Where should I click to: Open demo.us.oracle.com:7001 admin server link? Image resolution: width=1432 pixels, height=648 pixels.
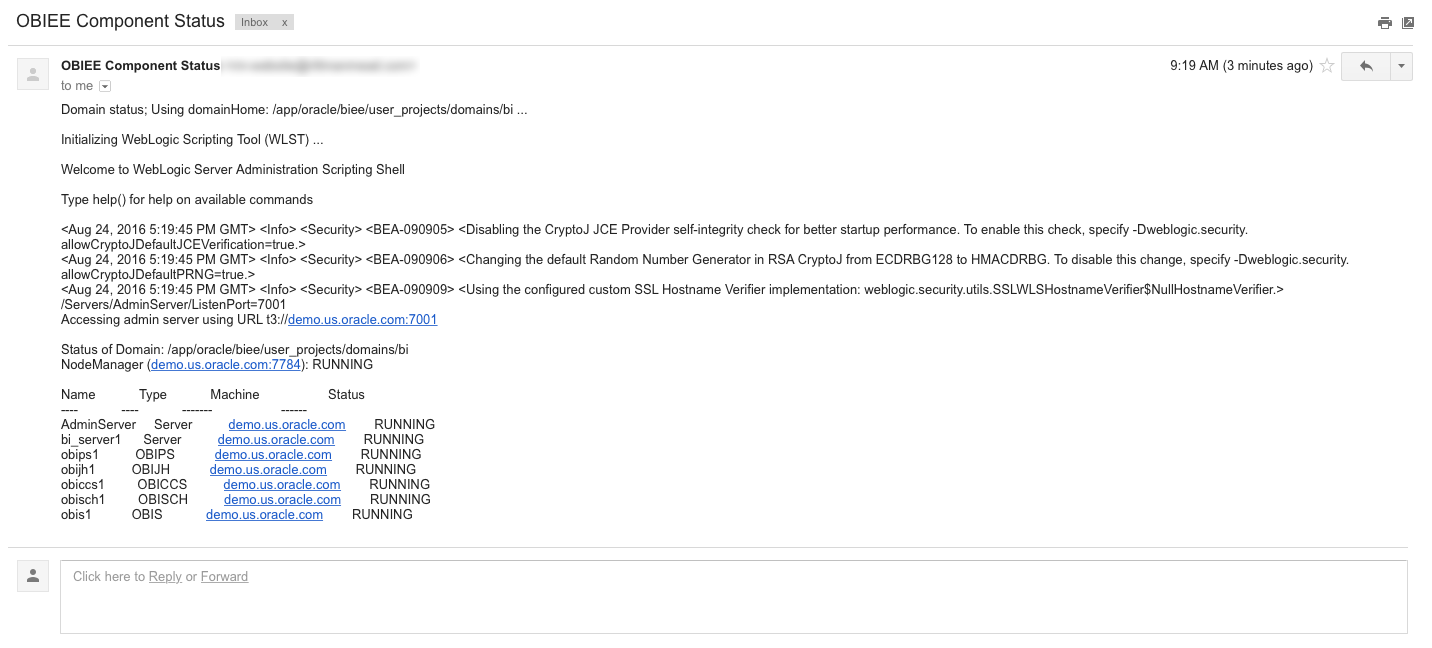coord(362,320)
